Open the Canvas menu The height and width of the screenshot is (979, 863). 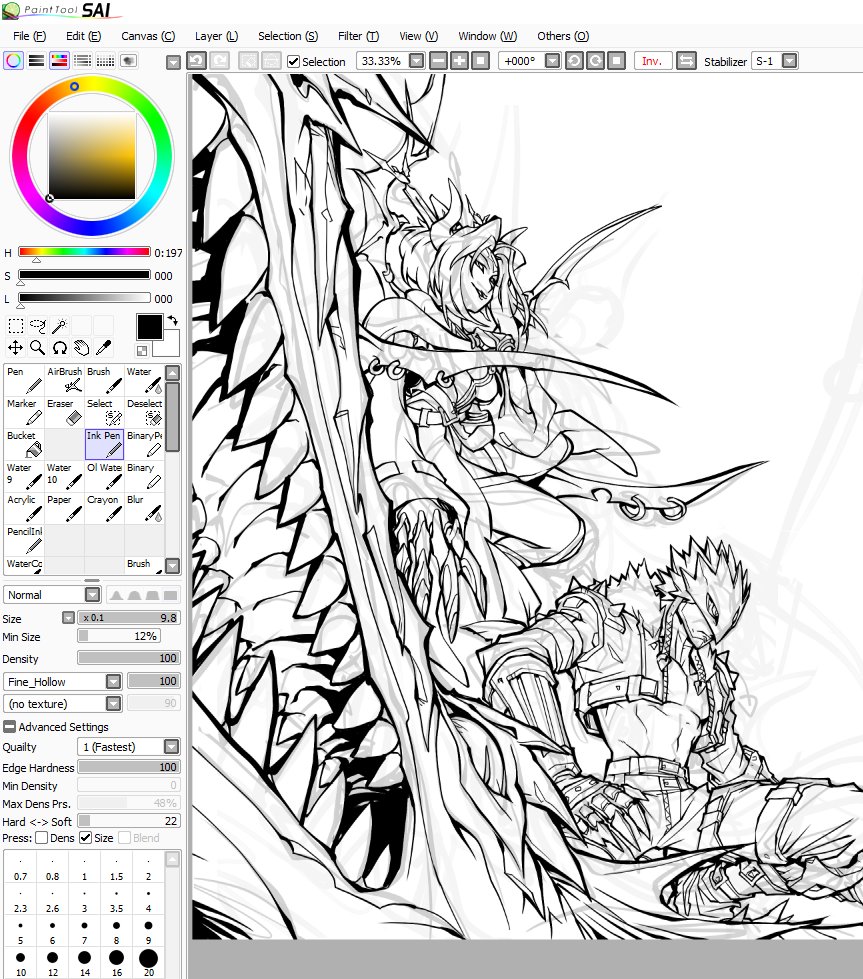148,36
